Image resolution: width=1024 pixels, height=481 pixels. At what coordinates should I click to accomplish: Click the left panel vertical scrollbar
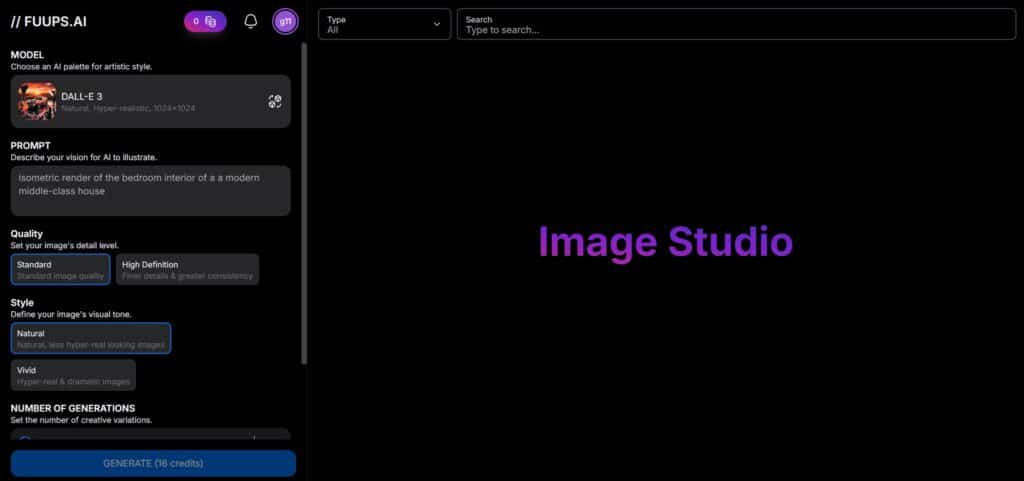pos(304,202)
